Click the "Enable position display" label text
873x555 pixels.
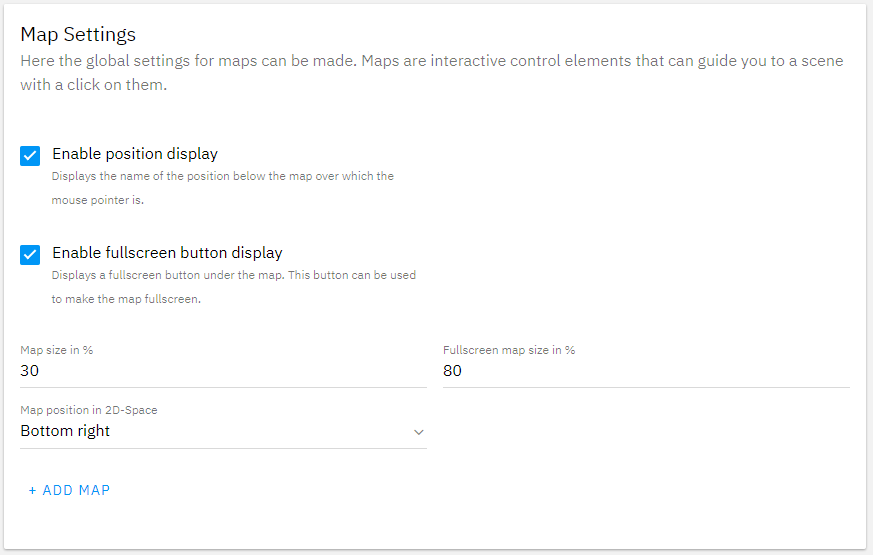coord(135,154)
